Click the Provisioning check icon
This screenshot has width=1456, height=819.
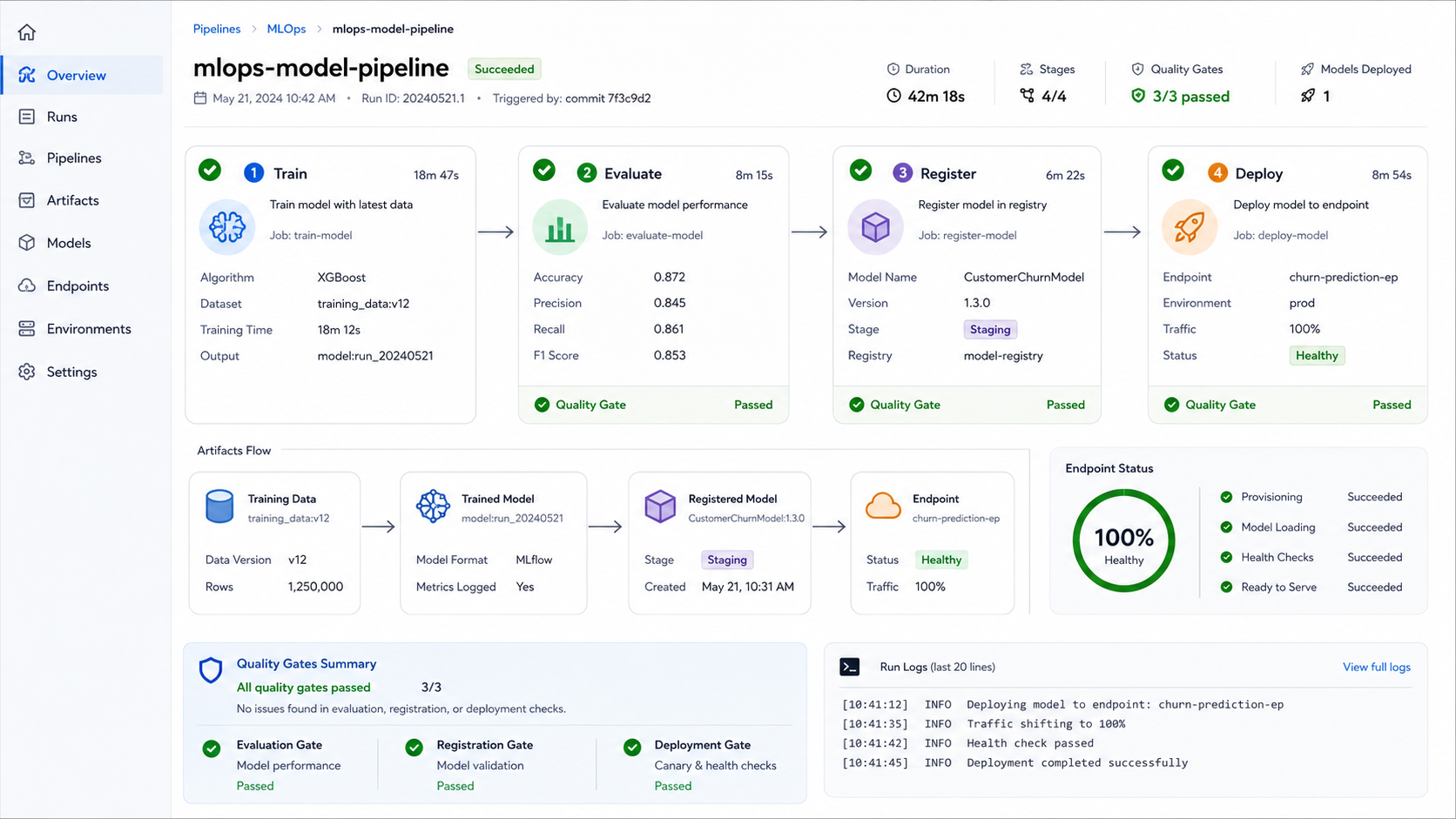pos(1226,497)
